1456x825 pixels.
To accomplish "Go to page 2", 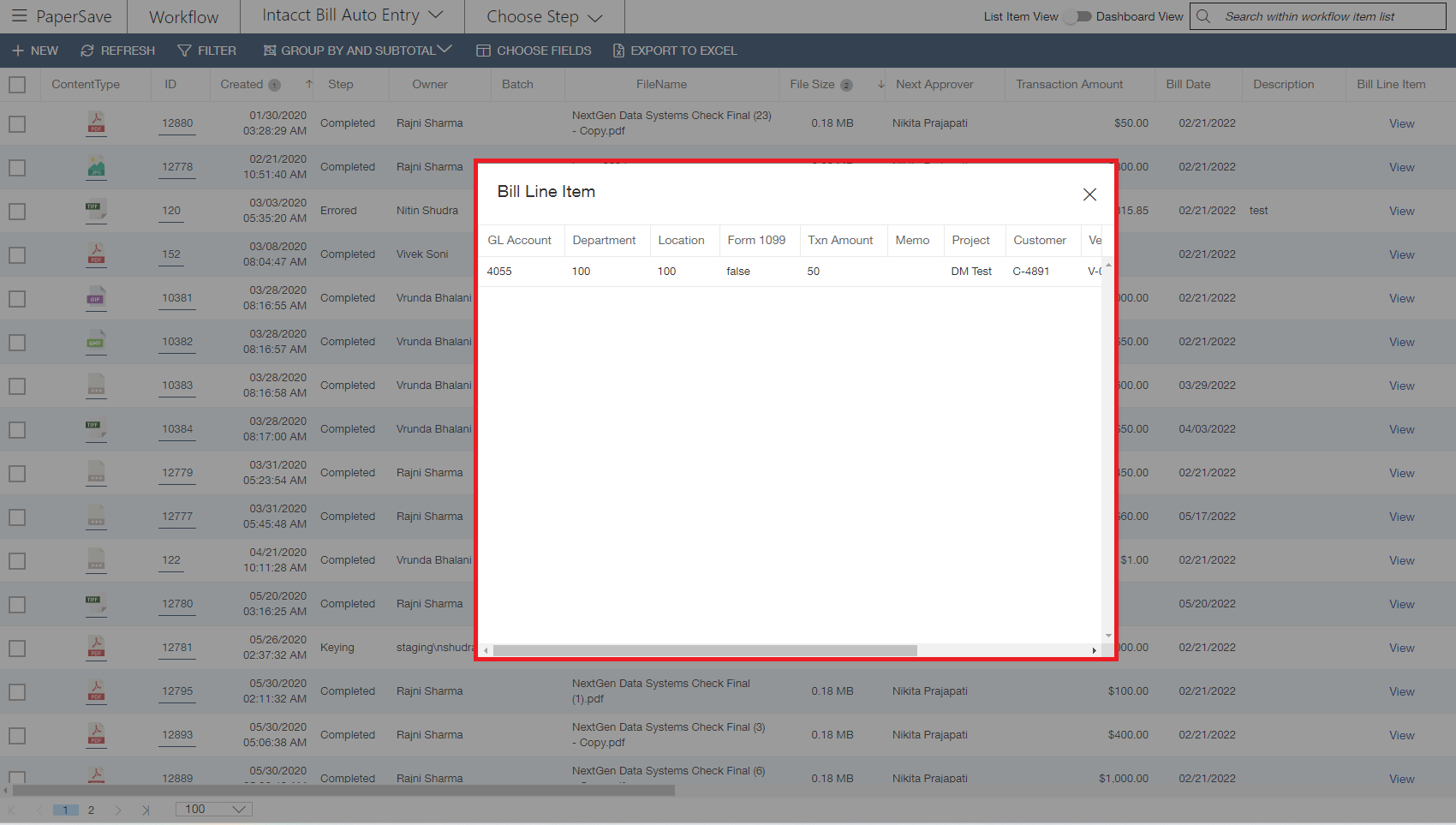I will pos(91,810).
